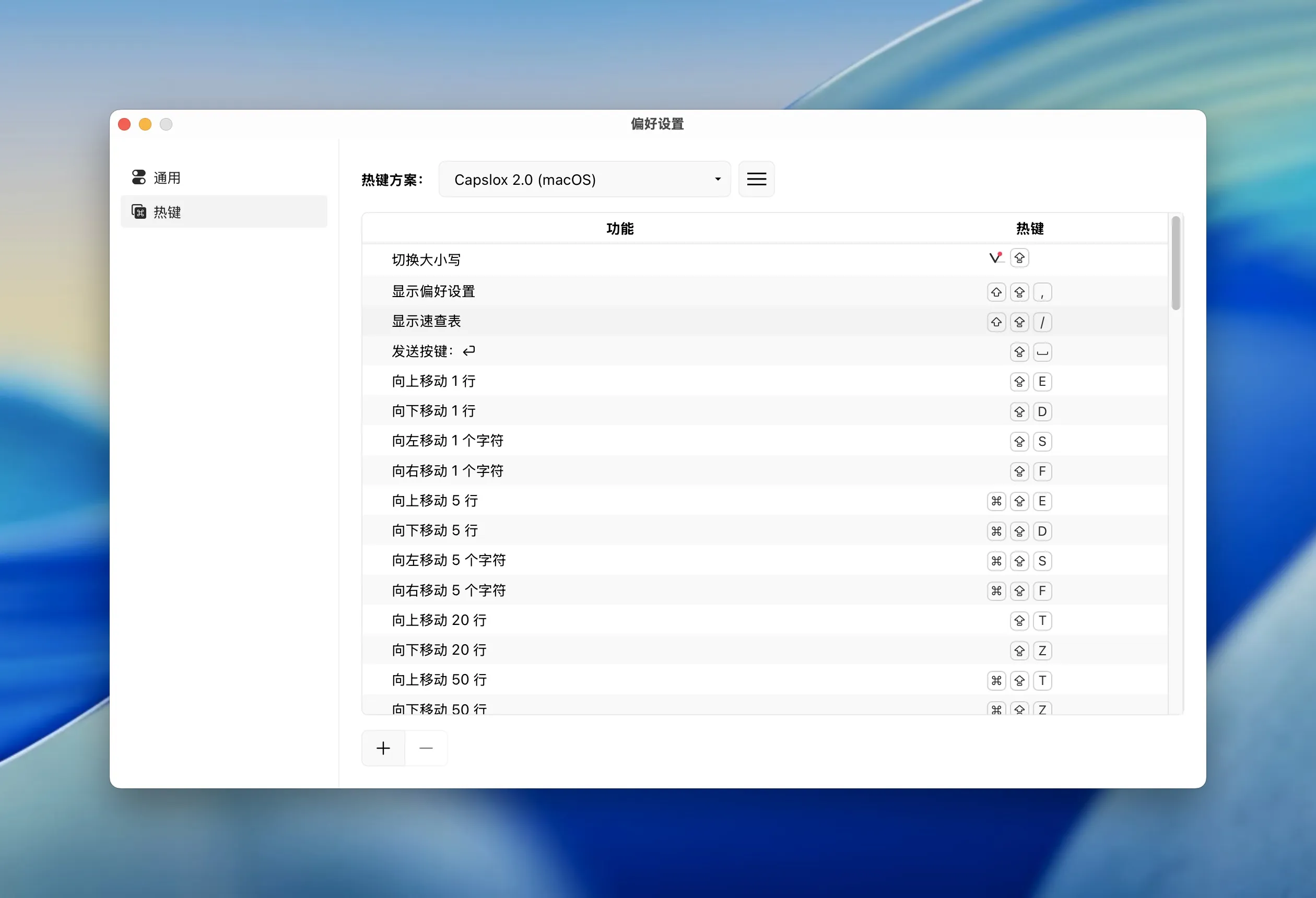The image size is (1316, 898).
Task: Click the comma key badge on 显示偏好设置 row
Action: [1042, 292]
